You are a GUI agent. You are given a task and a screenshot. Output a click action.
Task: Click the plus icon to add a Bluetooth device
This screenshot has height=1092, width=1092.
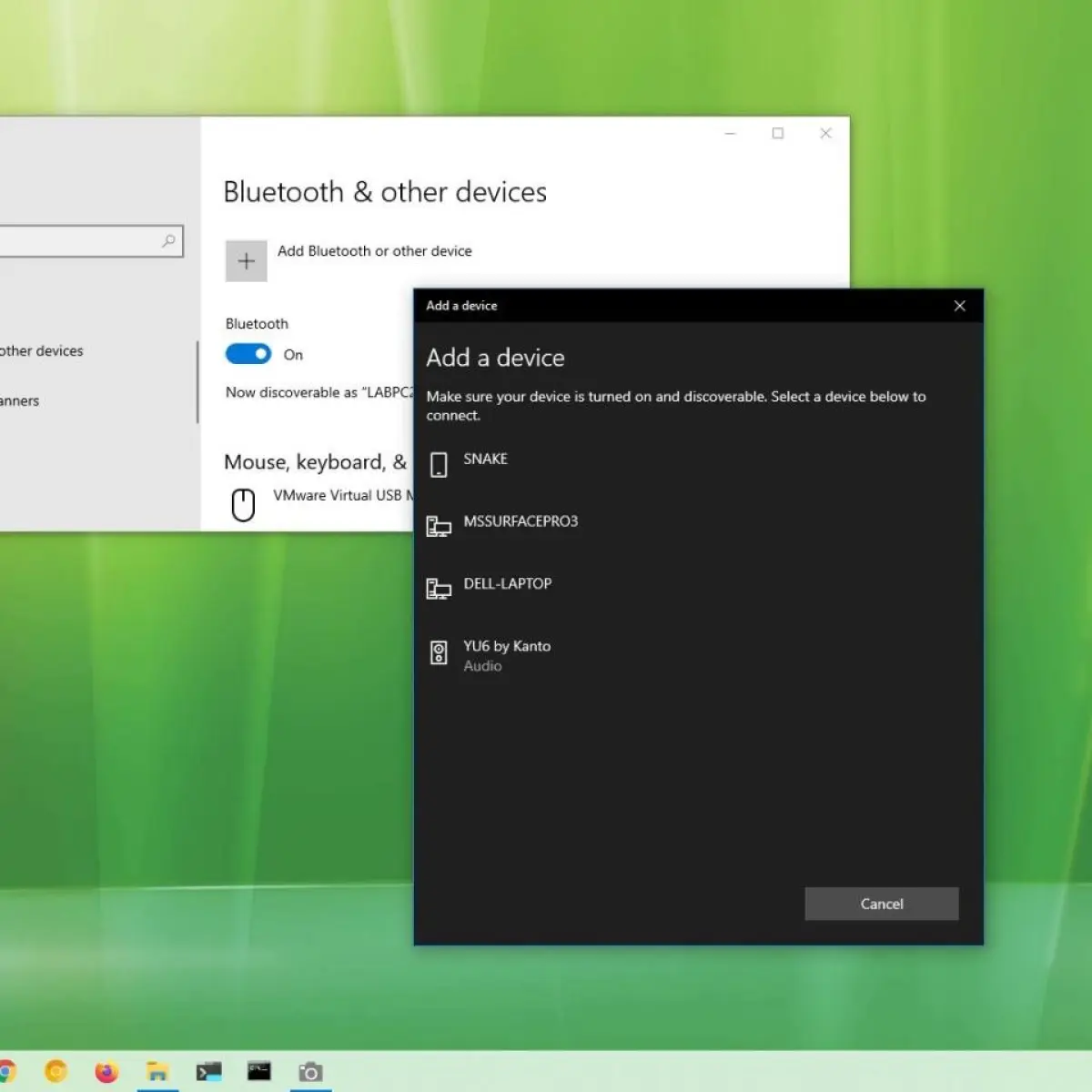[x=246, y=261]
